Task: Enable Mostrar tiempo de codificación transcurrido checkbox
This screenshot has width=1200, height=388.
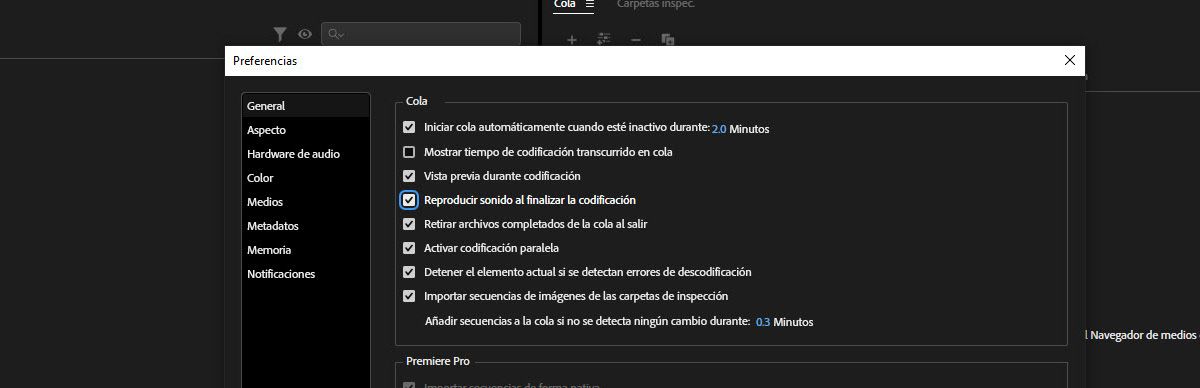Action: 409,152
